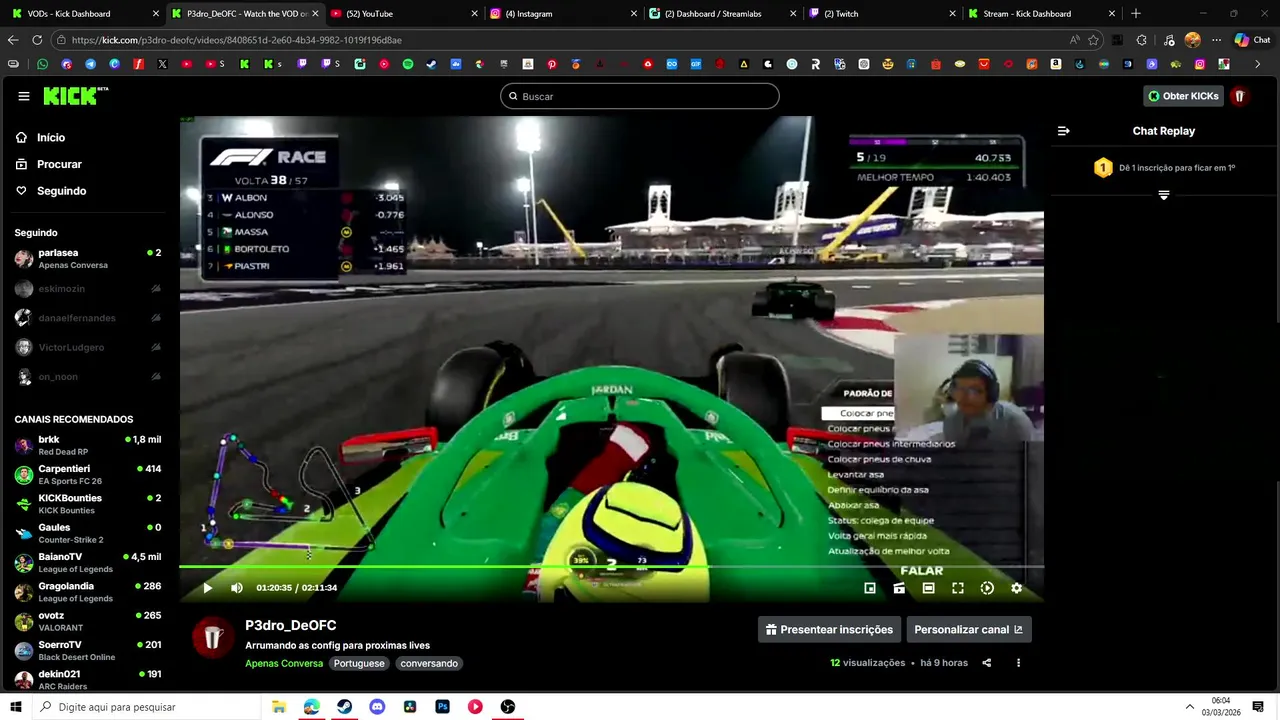The image size is (1280, 720).
Task: Switch to the YouTube browser tab
Action: point(404,14)
